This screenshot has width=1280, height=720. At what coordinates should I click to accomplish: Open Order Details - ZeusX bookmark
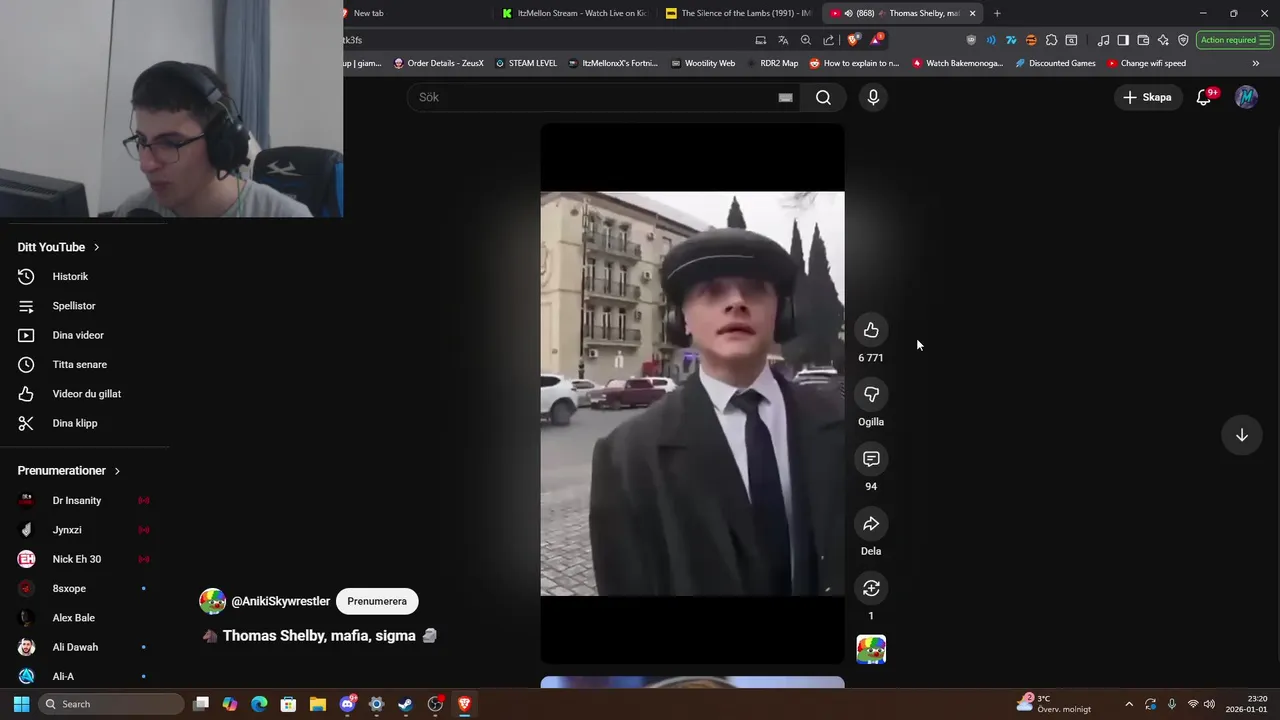tap(438, 63)
